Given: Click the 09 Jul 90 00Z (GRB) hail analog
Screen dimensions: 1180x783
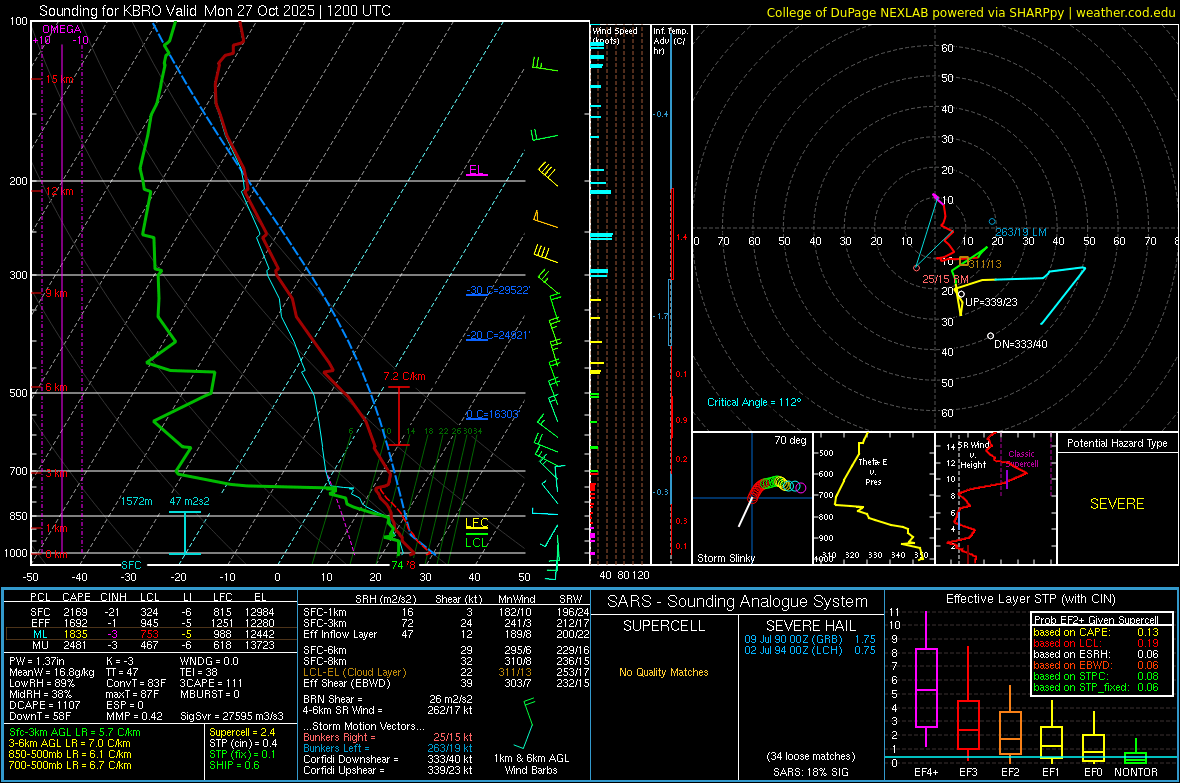Looking at the screenshot, I should (810, 639).
